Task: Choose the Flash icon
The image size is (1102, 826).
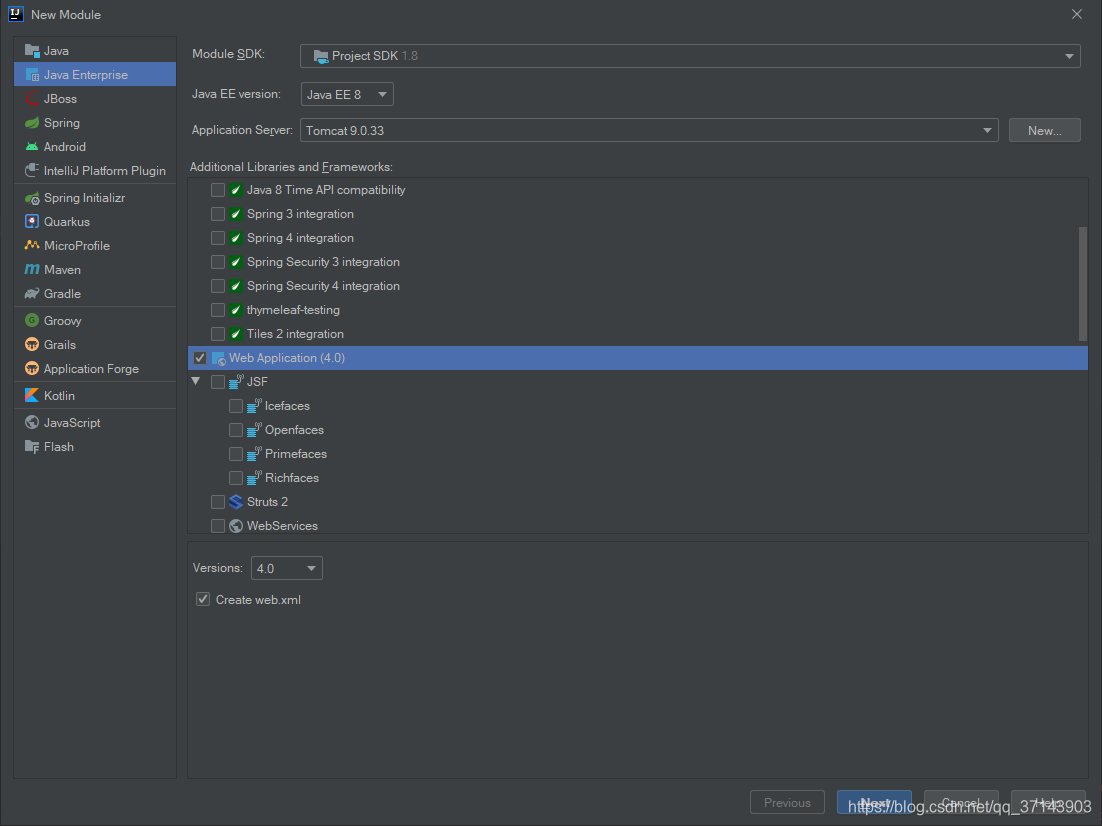Action: 32,446
